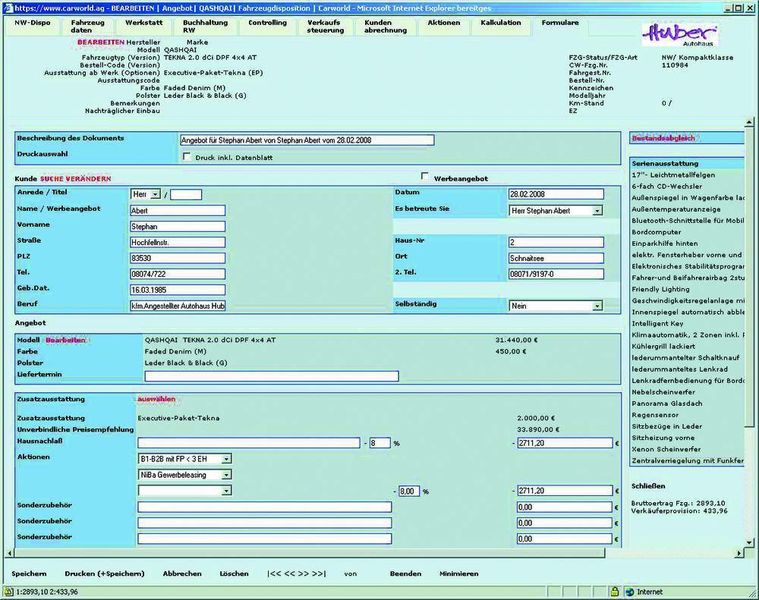Click the Ort field with Schnaitsee
Screen dimensions: 759x600
pos(556,258)
